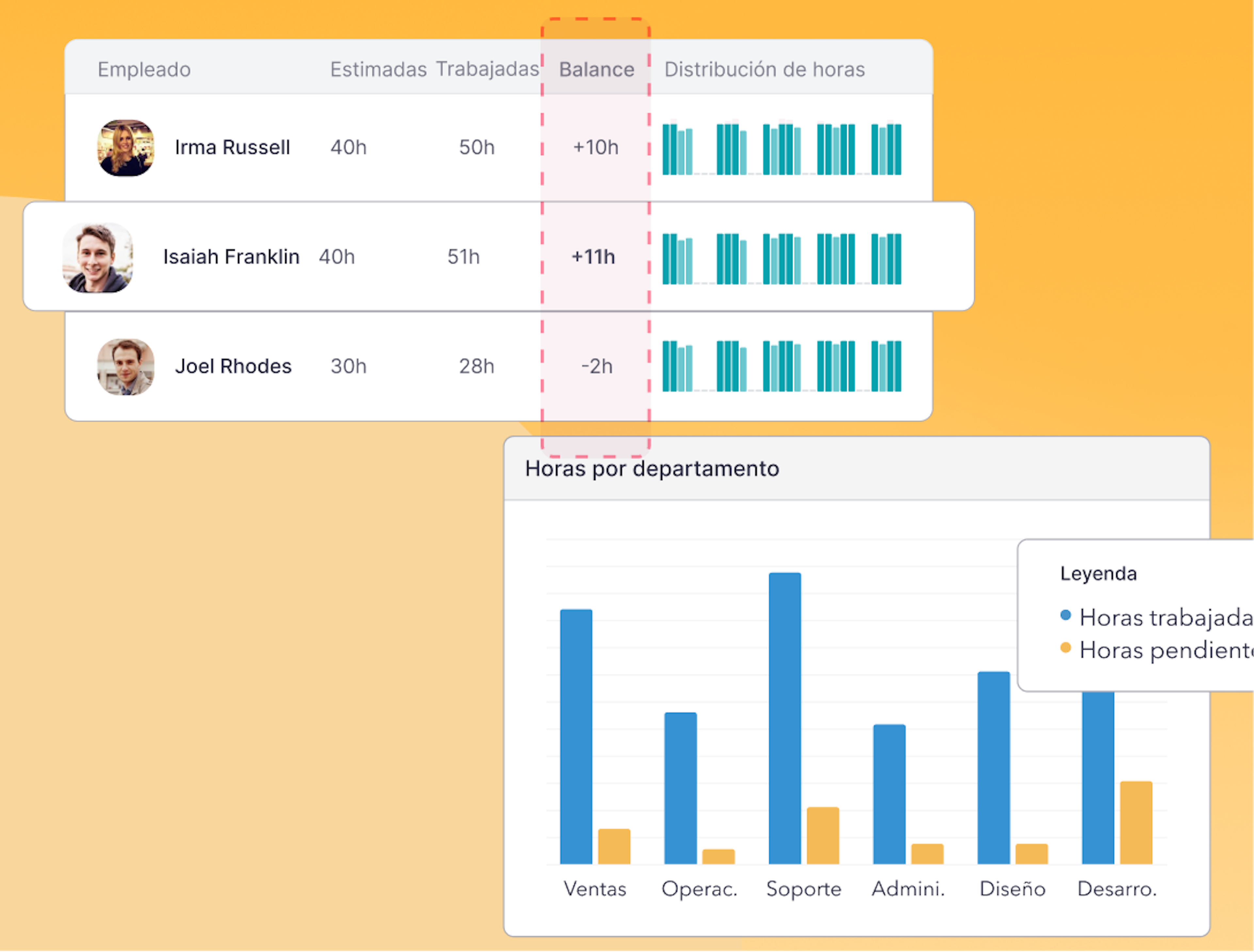Click Irma Russell's profile photo
The width and height of the screenshot is (1254, 952).
[x=125, y=148]
